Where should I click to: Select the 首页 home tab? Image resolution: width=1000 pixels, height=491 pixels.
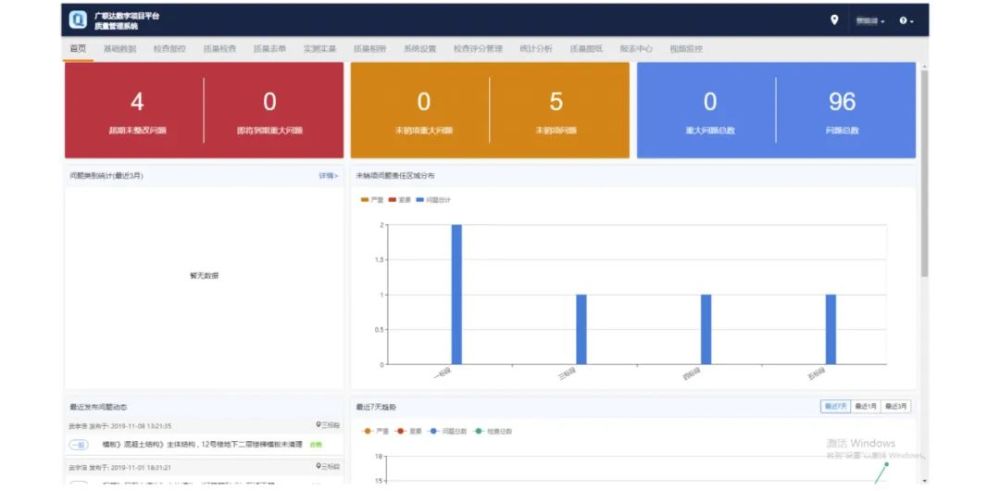78,48
